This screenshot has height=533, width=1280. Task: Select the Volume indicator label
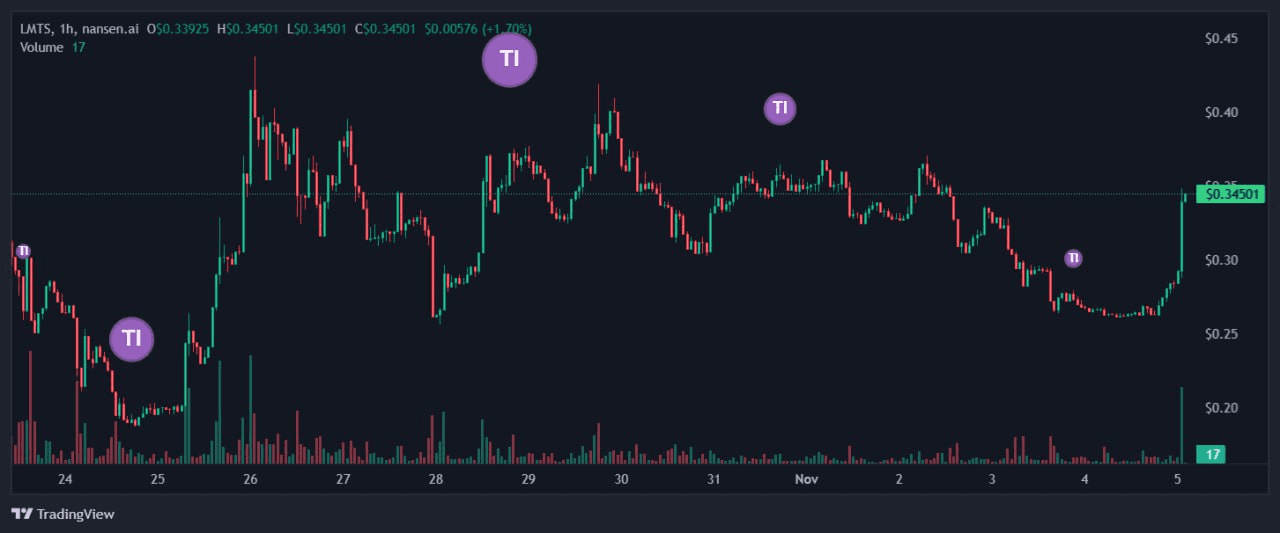coord(42,47)
